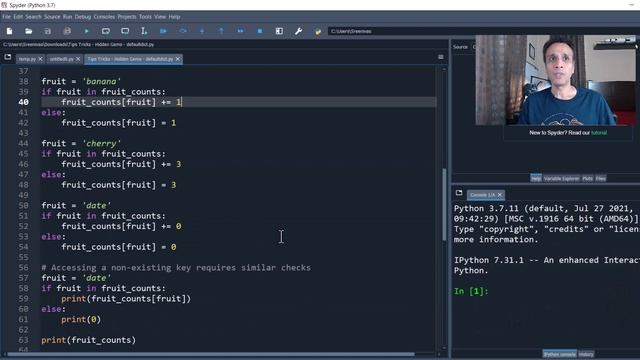Viewport: 640px width, 360px height.
Task: Run file with the green play icon
Action: coord(87,31)
